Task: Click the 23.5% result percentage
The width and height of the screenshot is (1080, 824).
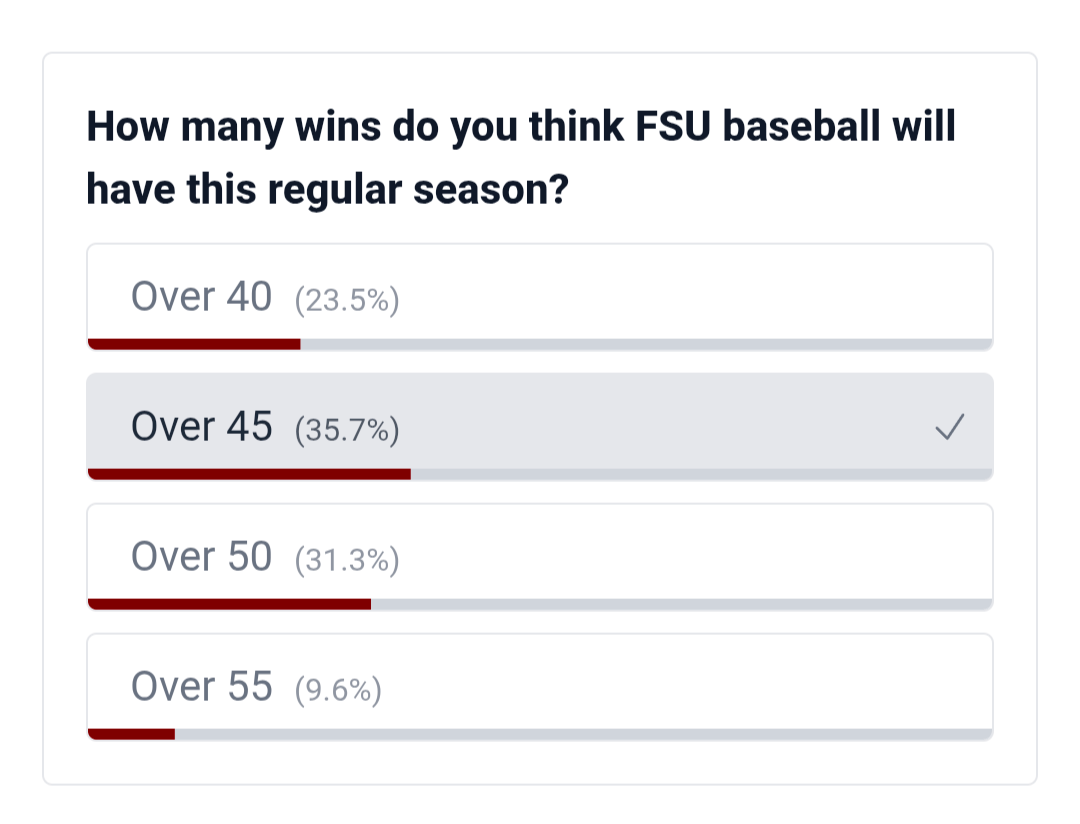Action: coord(347,300)
